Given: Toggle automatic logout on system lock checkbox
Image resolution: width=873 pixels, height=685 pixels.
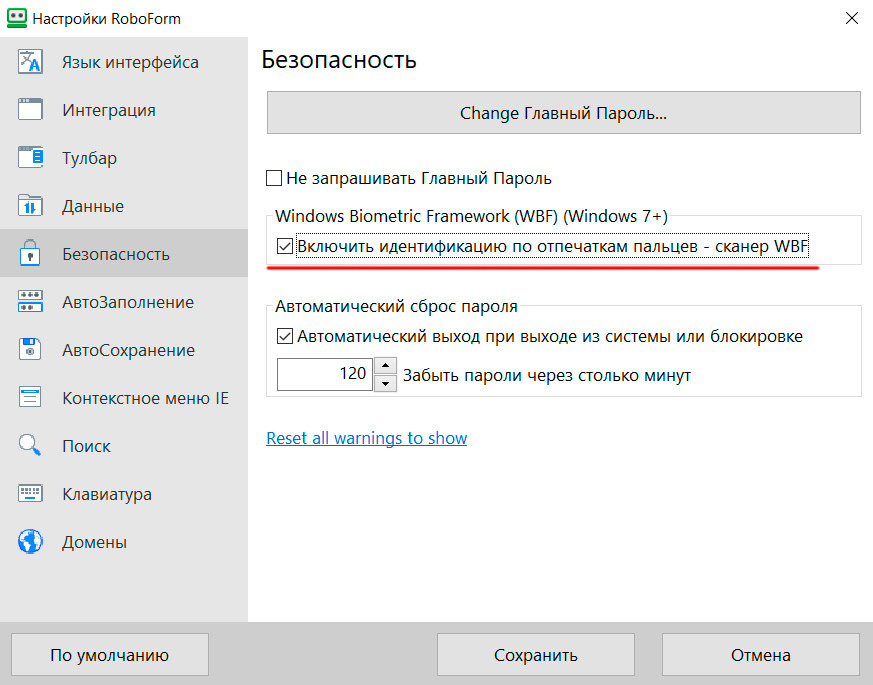Looking at the screenshot, I should point(285,337).
